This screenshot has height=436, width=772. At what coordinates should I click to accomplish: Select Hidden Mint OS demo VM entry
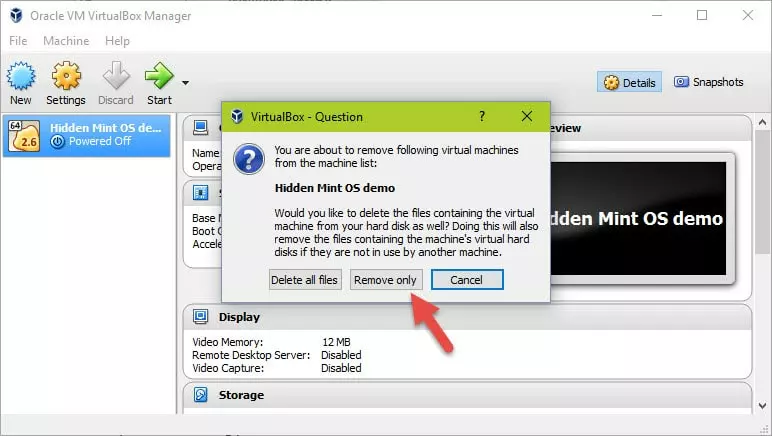[87, 135]
